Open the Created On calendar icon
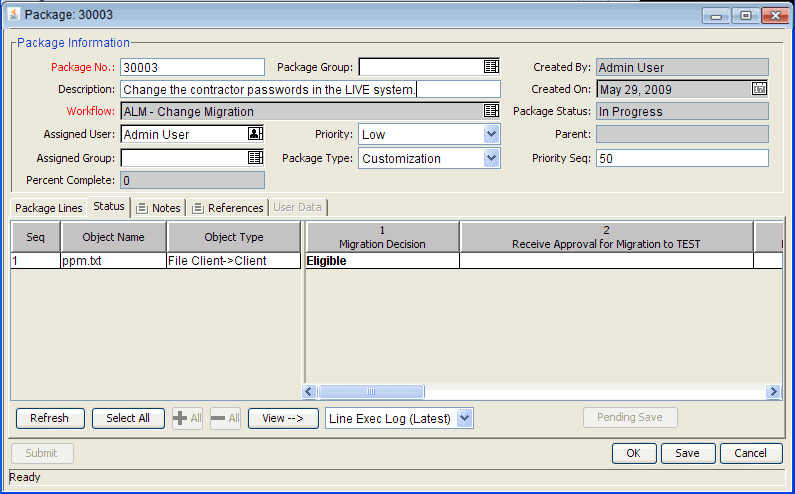Viewport: 795px width, 494px height. click(759, 89)
